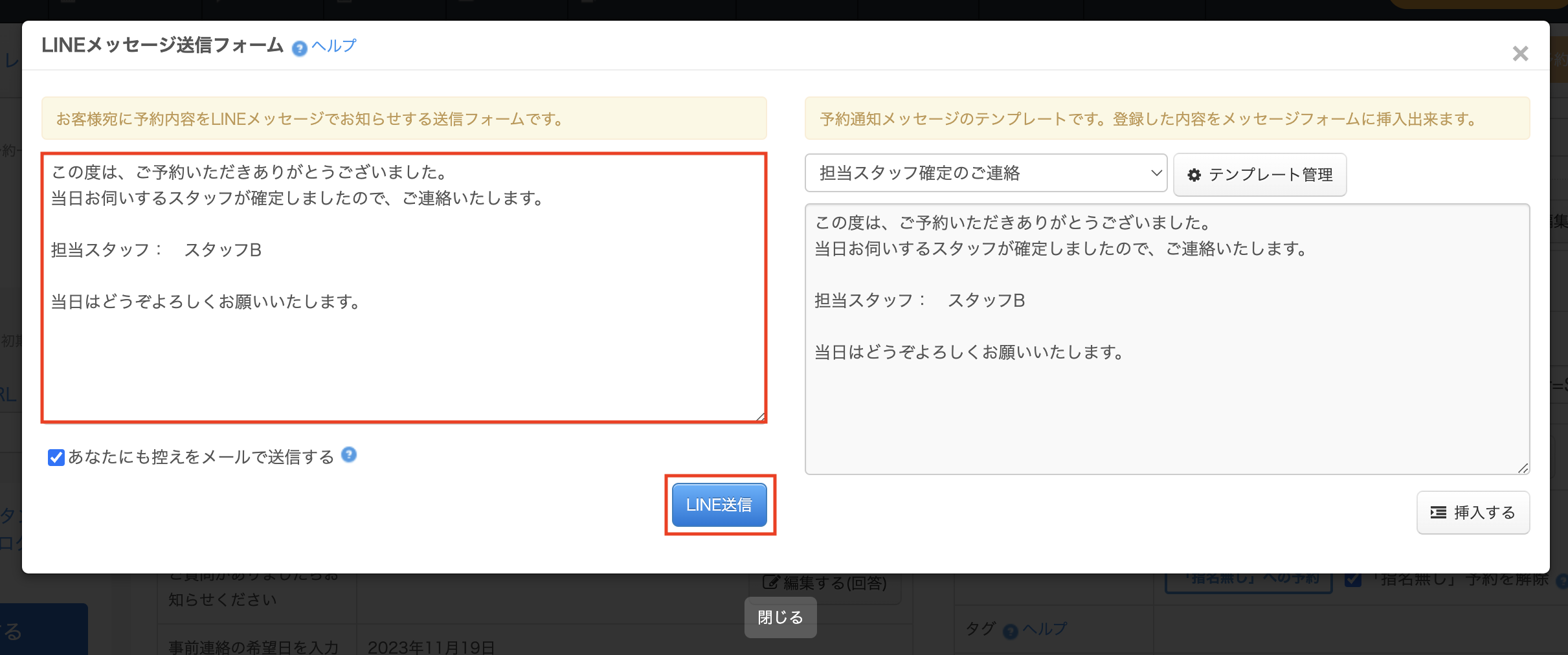Grab the resize handle of the left message box
1568x655 pixels.
coord(760,417)
